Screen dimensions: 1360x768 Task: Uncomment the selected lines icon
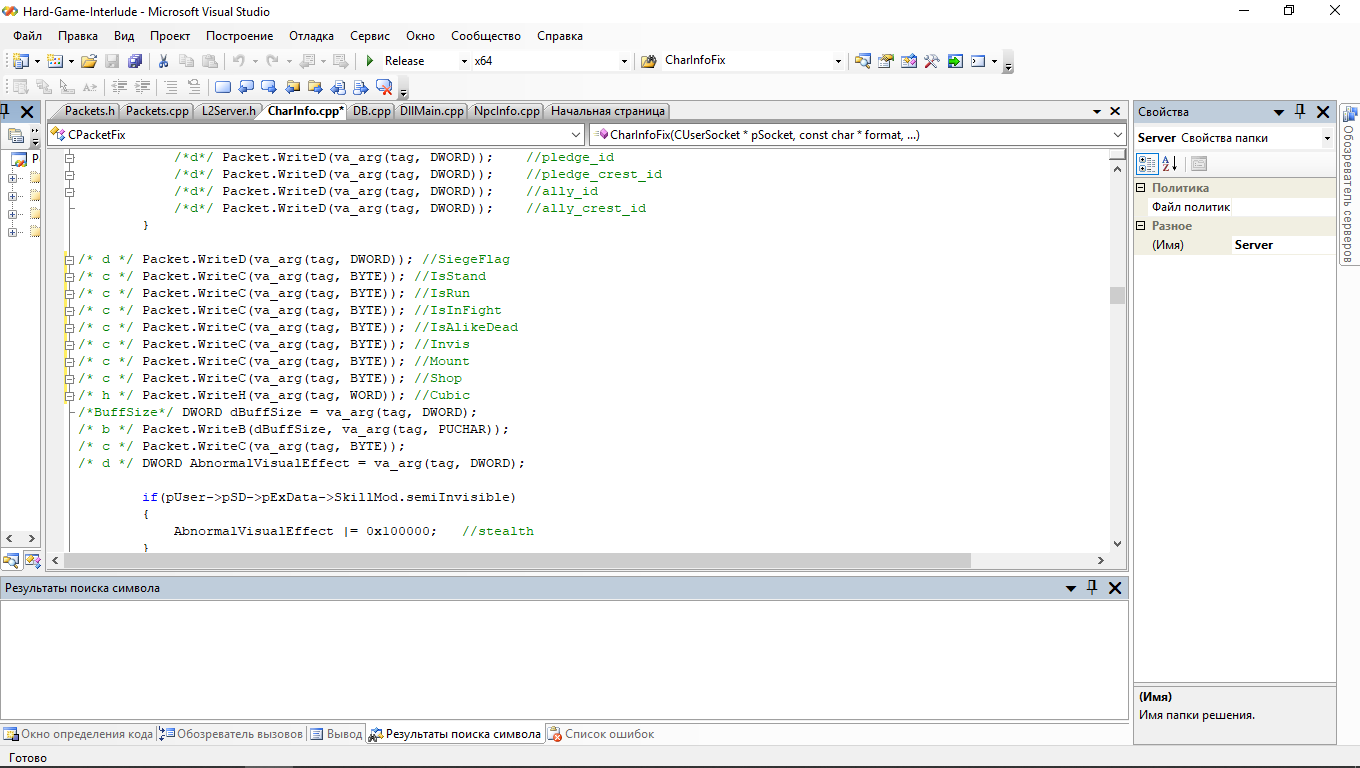tap(194, 87)
